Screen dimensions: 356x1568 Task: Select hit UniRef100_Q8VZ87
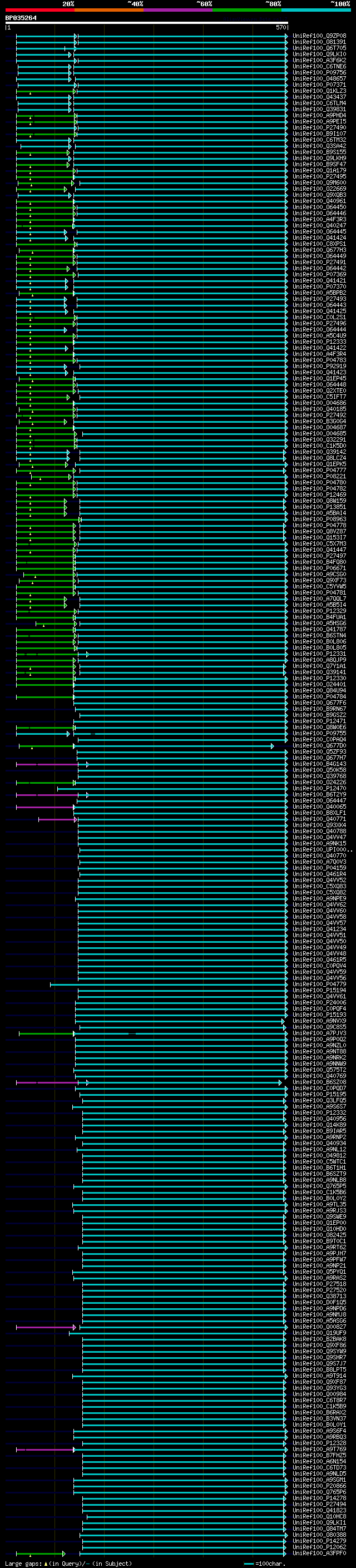[319, 531]
